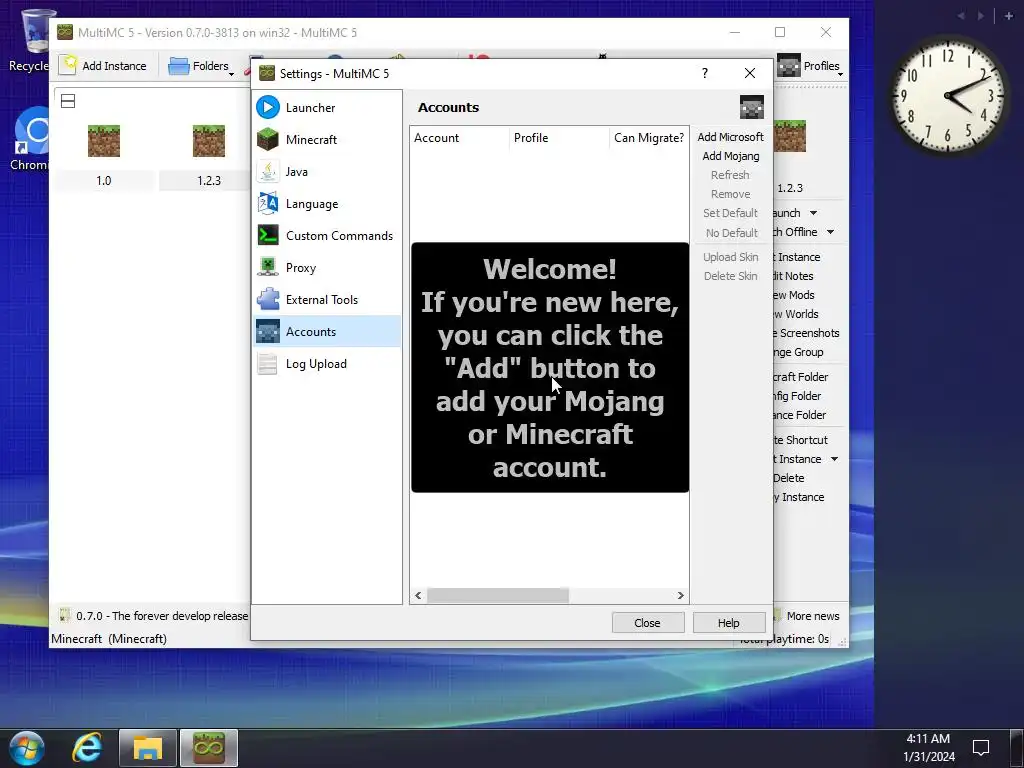Image resolution: width=1024 pixels, height=768 pixels.
Task: Open External Tools settings page
Action: point(327,300)
